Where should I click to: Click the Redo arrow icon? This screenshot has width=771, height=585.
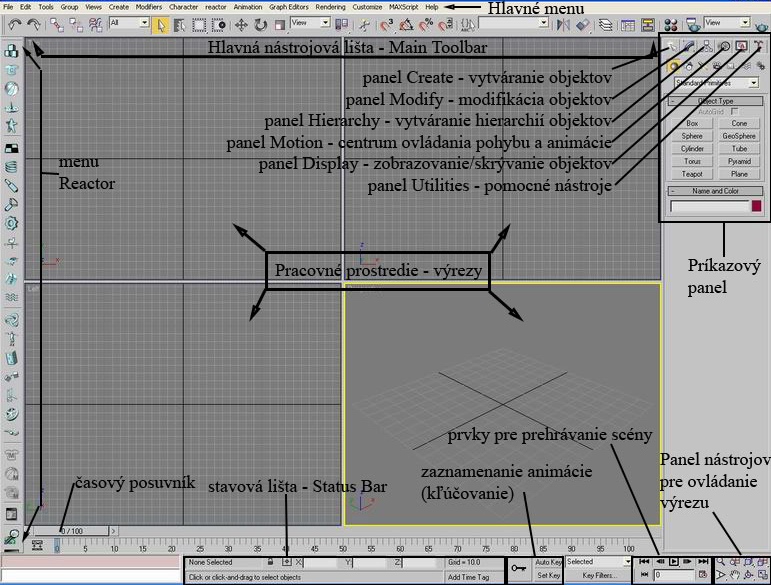(33, 25)
